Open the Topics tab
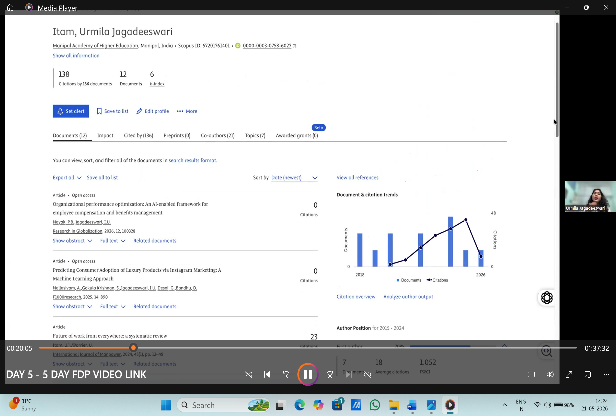Screen dimensions: 616x416 click(255, 135)
